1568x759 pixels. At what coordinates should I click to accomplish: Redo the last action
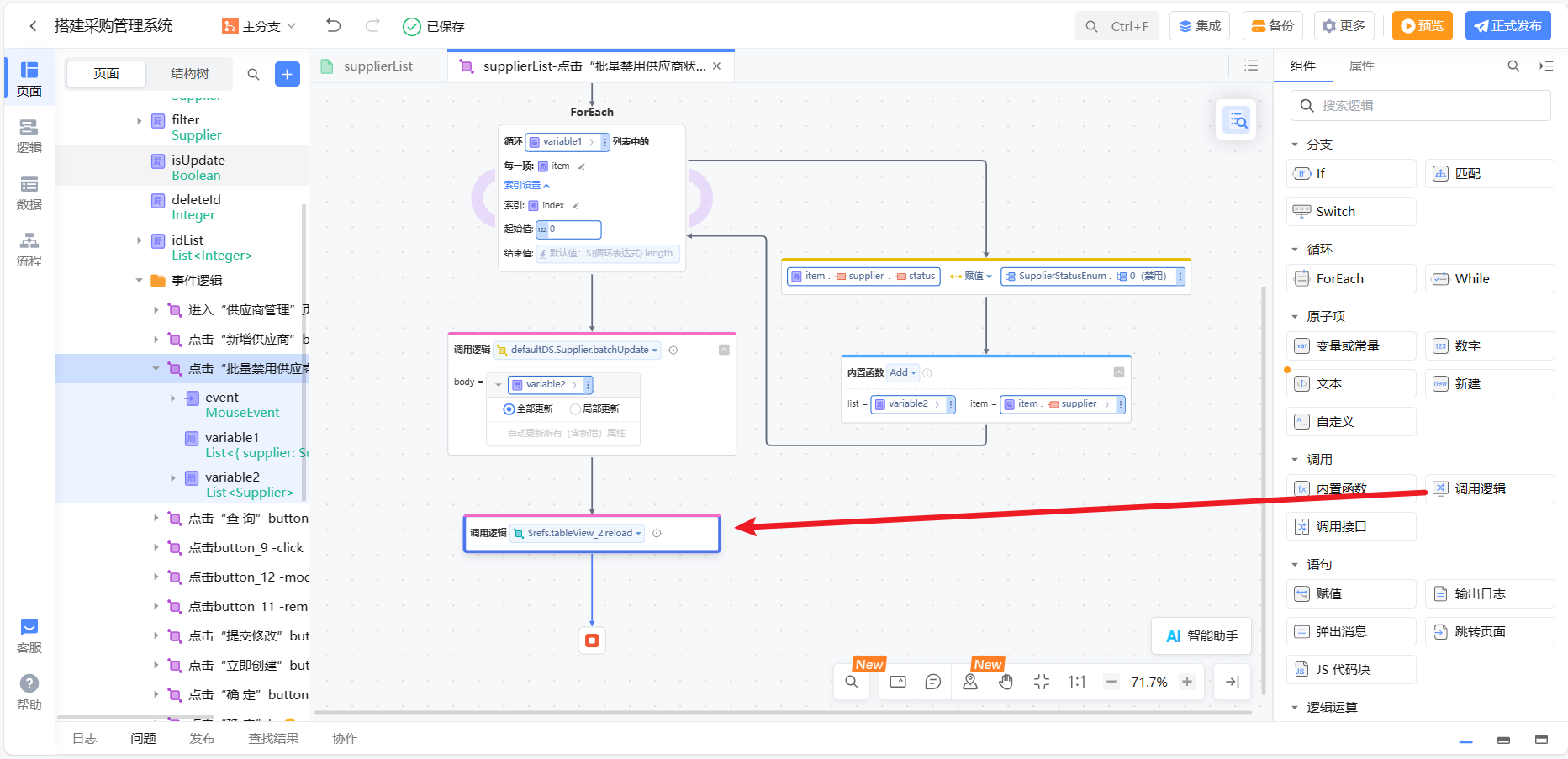pos(372,26)
